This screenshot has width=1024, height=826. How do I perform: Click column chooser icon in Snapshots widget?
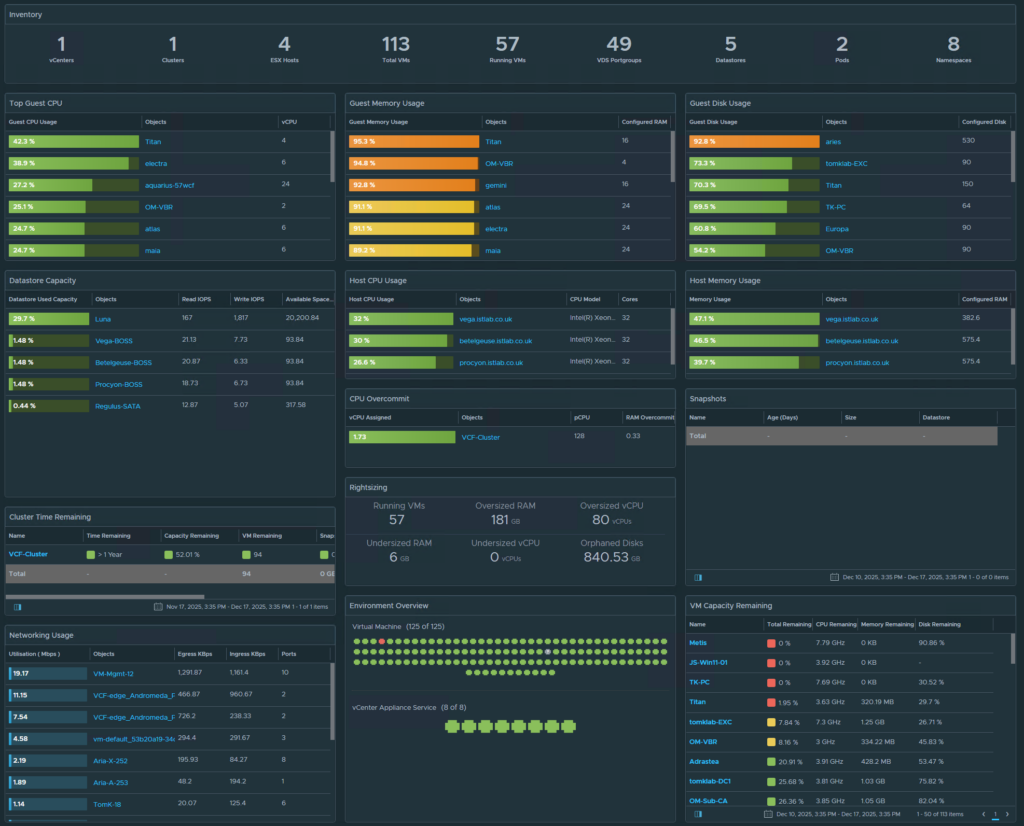click(698, 577)
